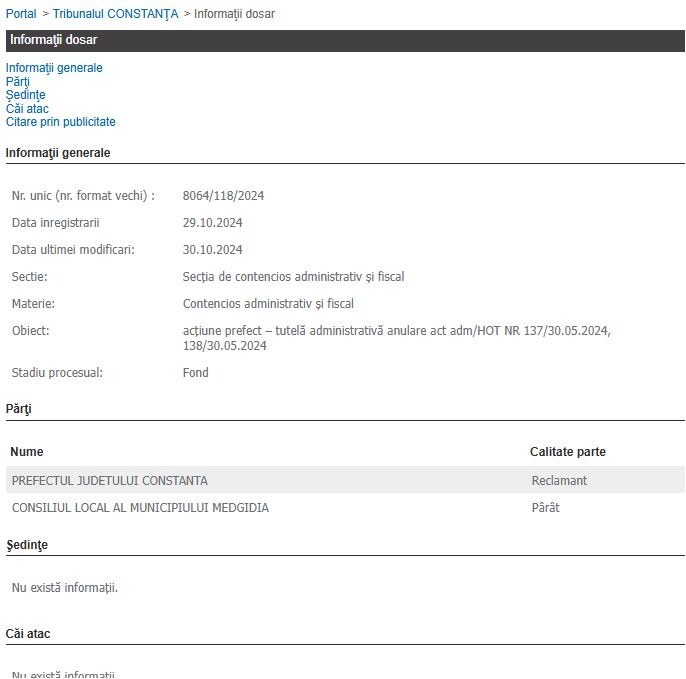Click the Portal breadcrumb link
Viewport: 686px width, 679px height.
click(21, 14)
